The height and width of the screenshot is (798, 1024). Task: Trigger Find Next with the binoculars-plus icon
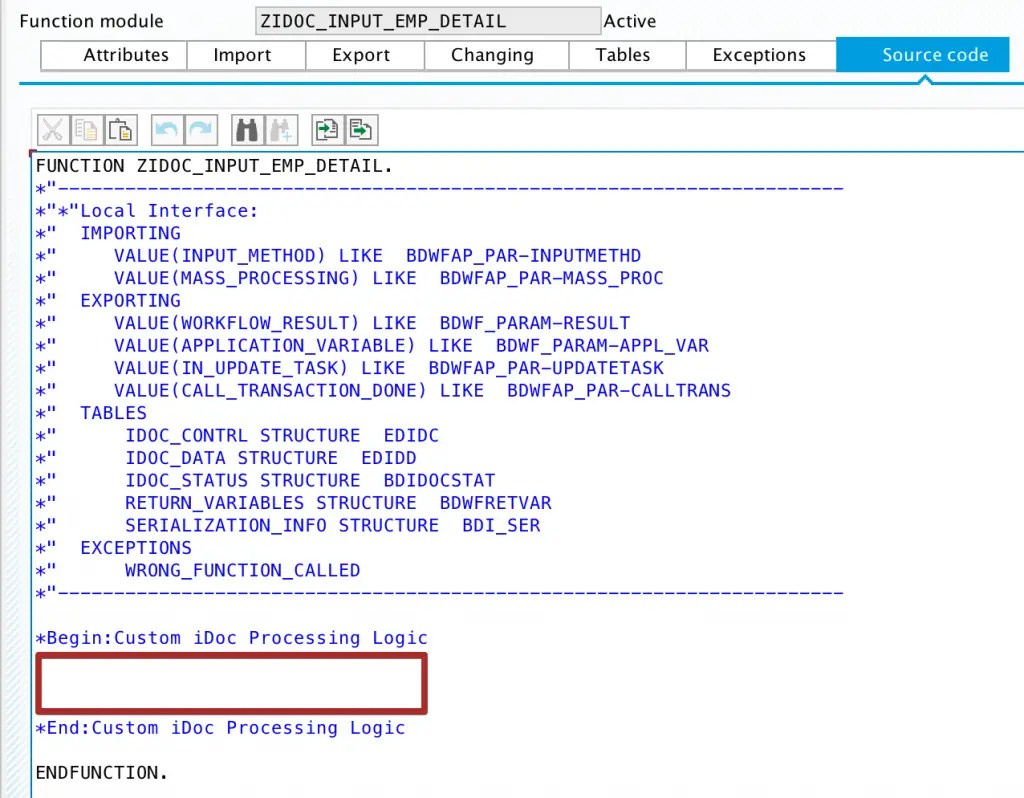pyautogui.click(x=281, y=129)
